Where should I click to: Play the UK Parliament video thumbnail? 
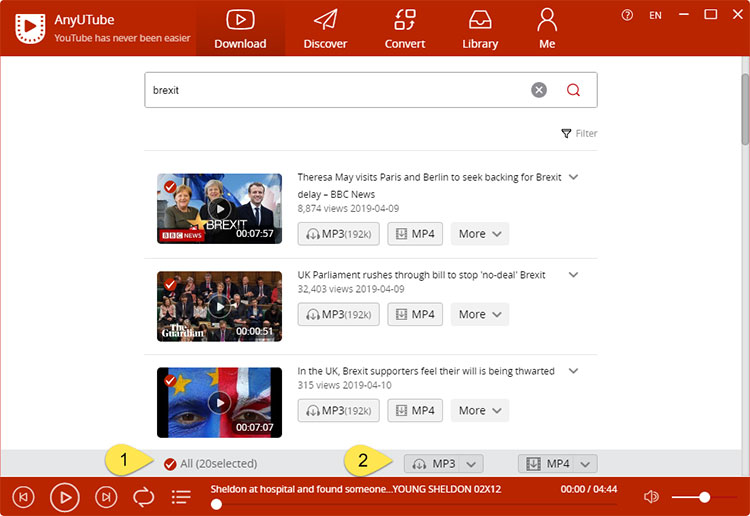pyautogui.click(x=220, y=307)
